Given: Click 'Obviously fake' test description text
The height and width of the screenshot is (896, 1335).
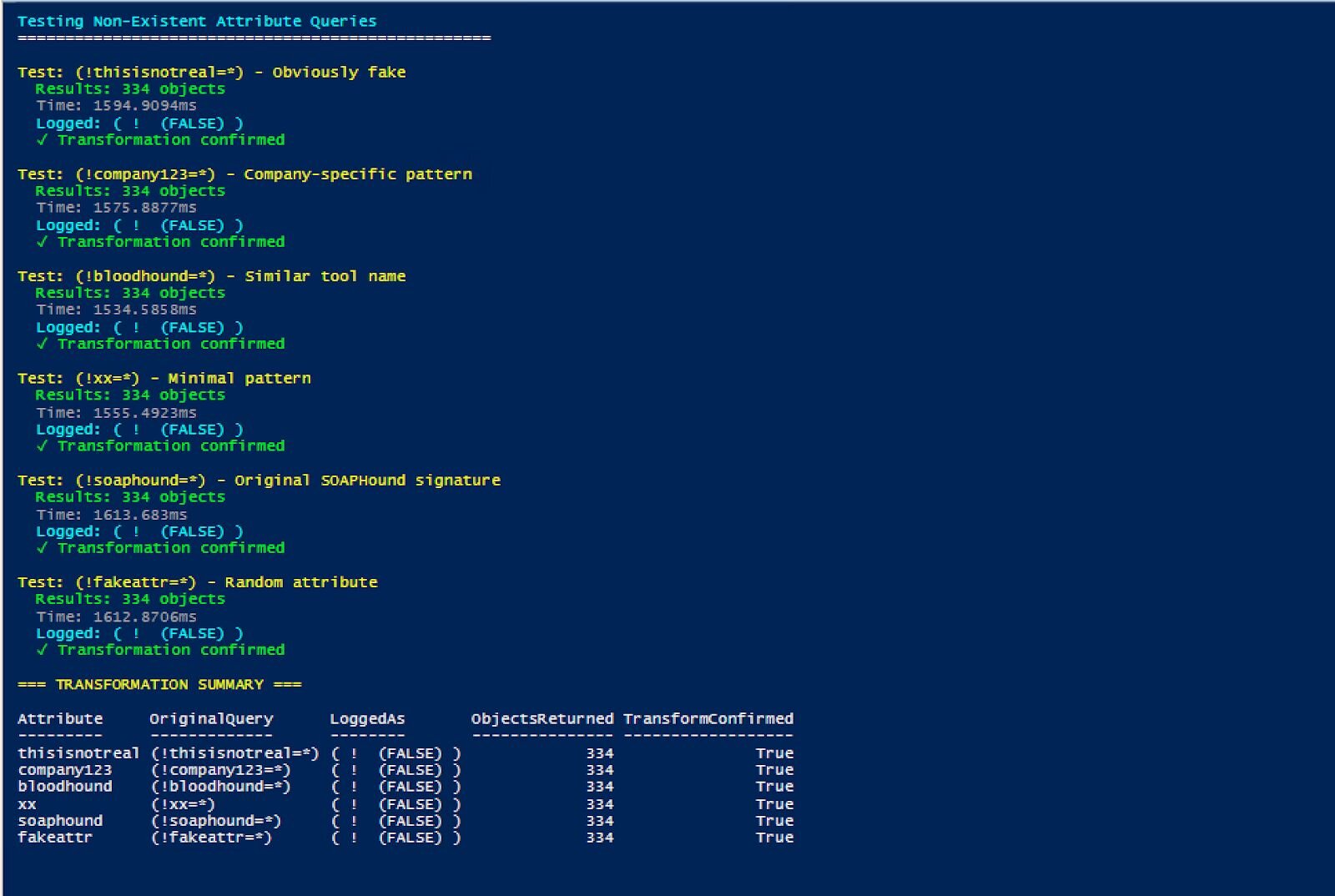Looking at the screenshot, I should pos(339,73).
